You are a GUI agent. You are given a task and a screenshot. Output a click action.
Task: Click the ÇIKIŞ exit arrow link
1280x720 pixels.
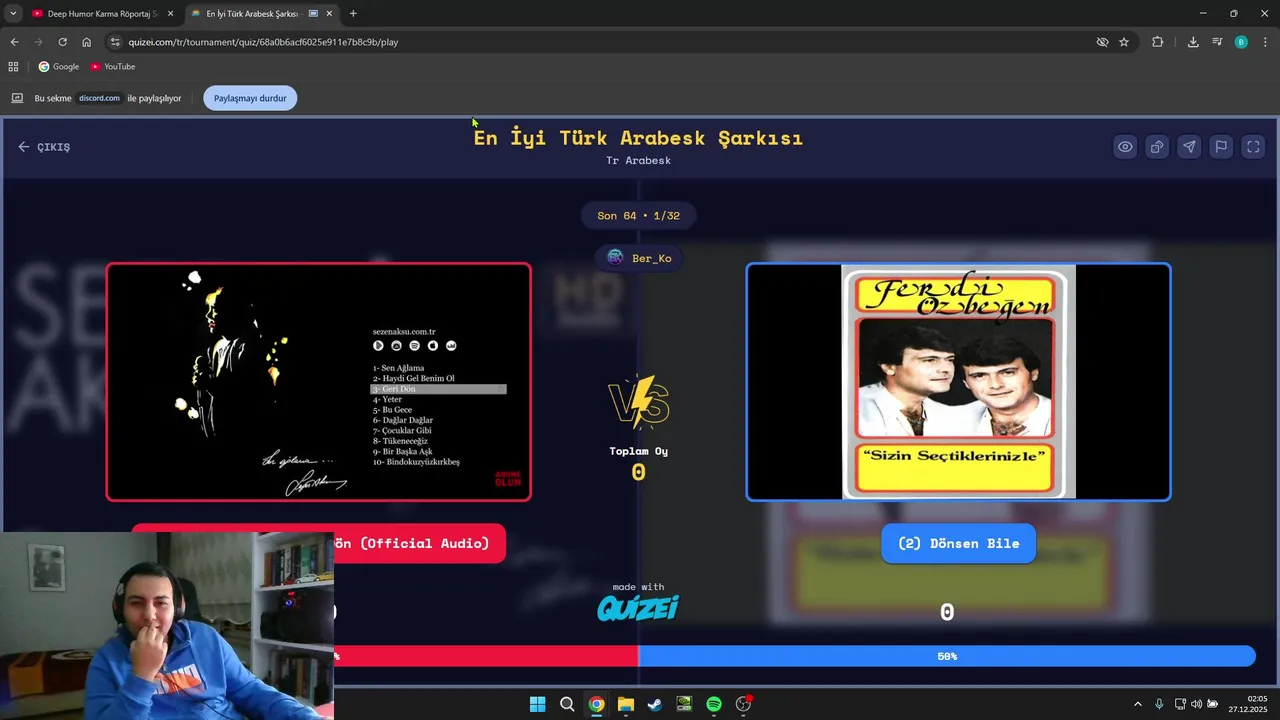coord(44,147)
